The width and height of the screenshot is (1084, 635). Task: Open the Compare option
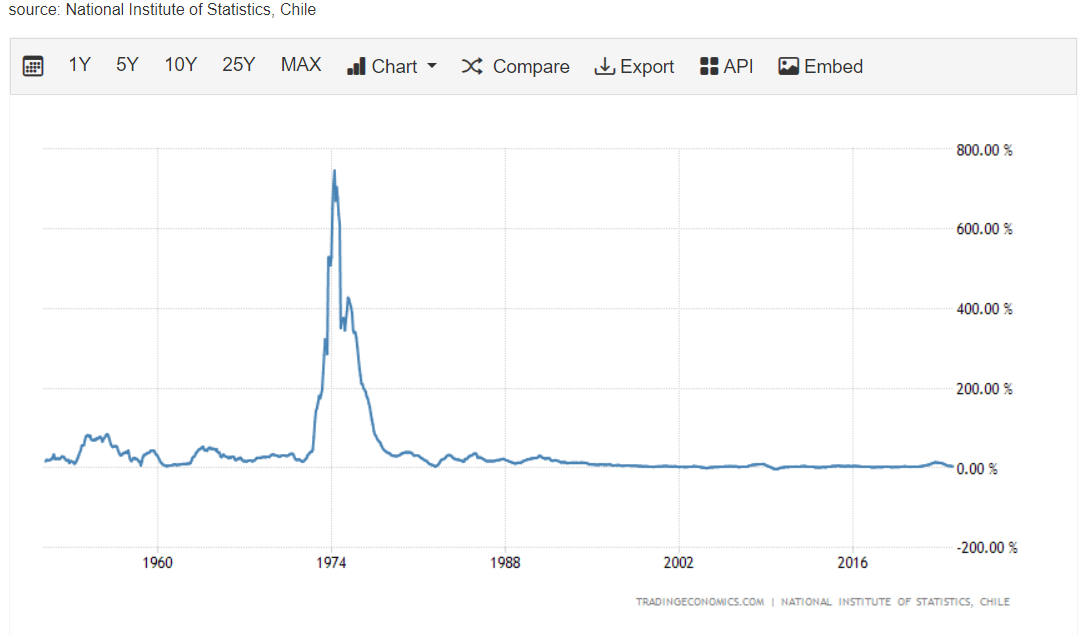(x=516, y=66)
